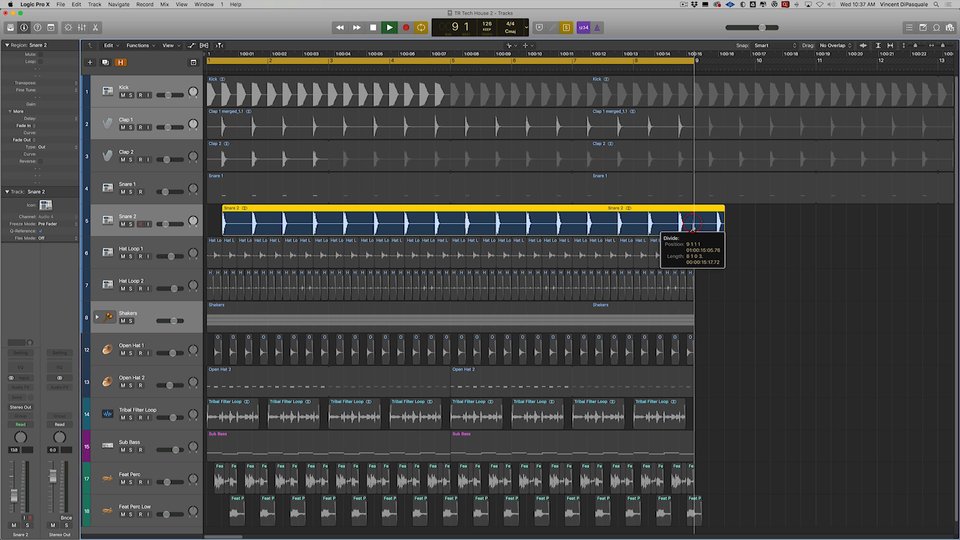Toggle the yellow Solo button in control bar

[566, 28]
